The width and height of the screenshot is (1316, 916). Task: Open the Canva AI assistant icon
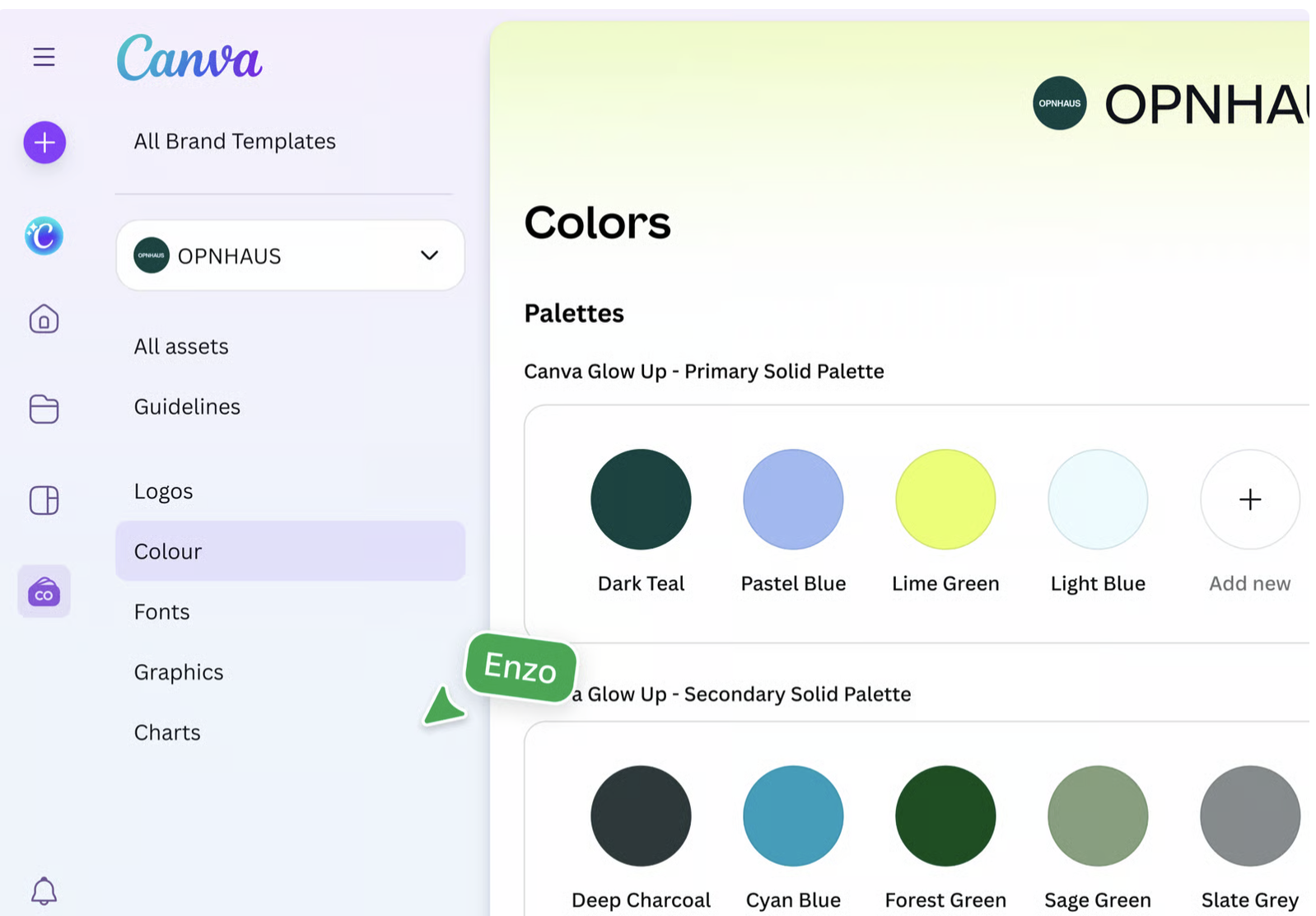point(44,236)
